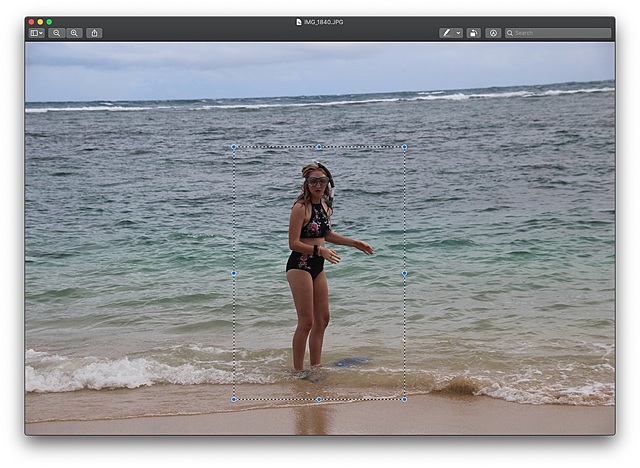Select the highlight pen tool
The image size is (640, 468).
[447, 33]
